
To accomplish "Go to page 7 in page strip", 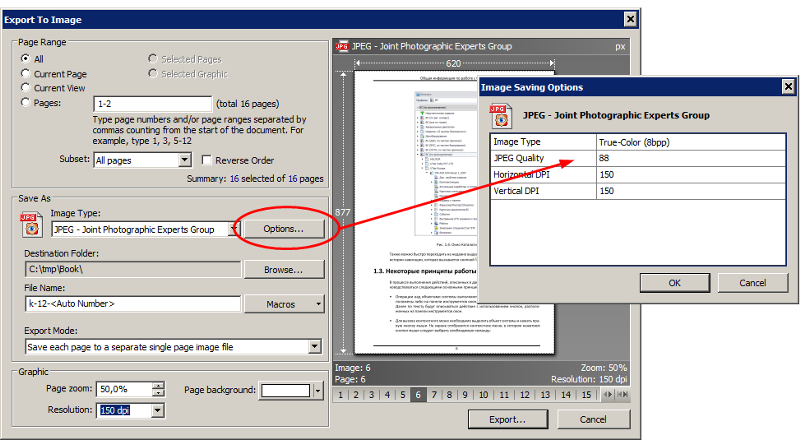I will click(x=437, y=395).
